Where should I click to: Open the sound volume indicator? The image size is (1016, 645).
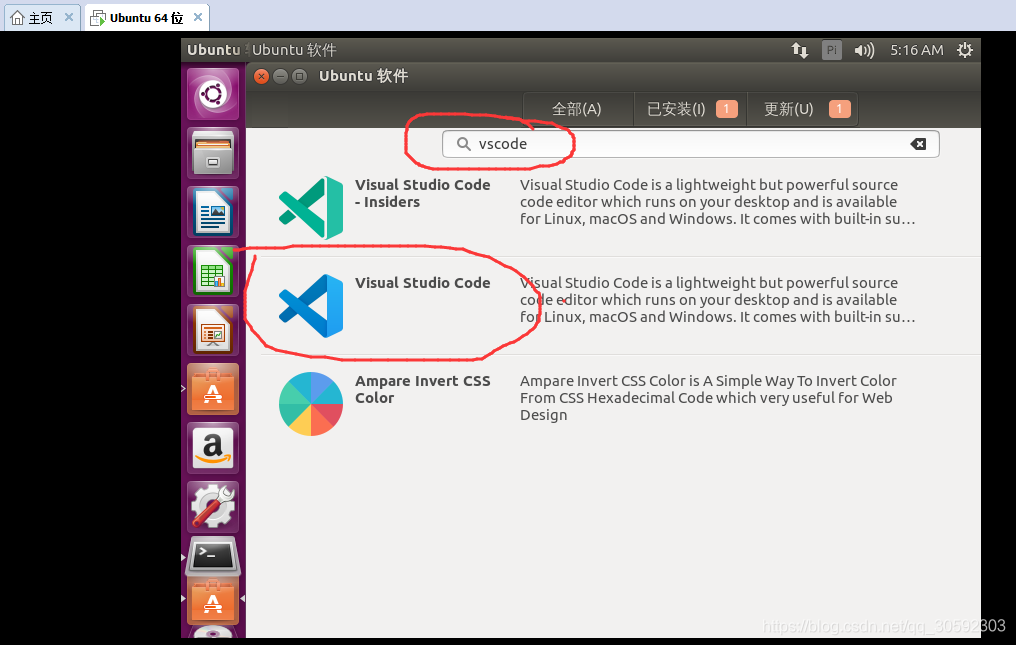864,50
